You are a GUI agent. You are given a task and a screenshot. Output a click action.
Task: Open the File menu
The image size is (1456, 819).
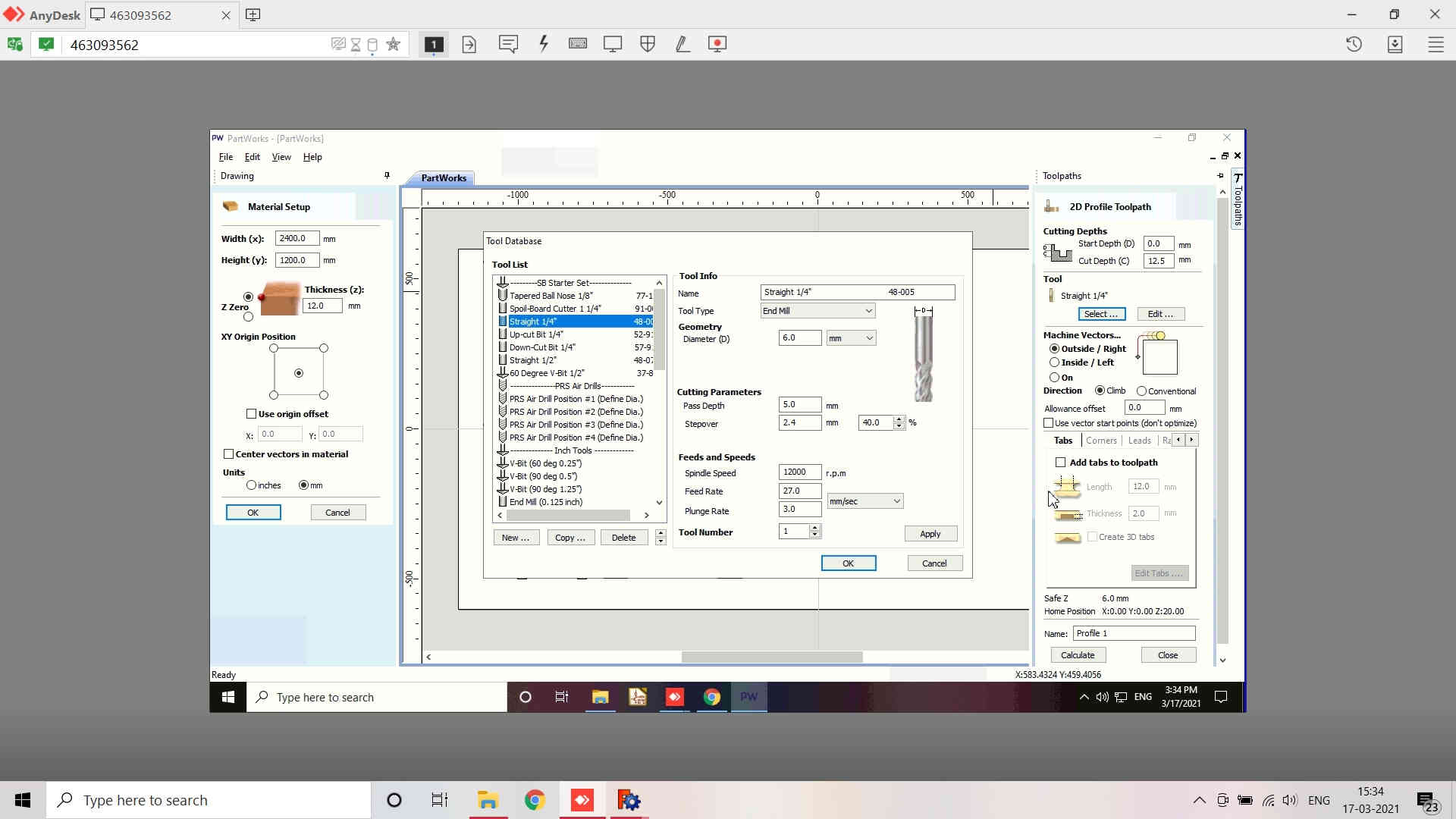[x=226, y=157]
